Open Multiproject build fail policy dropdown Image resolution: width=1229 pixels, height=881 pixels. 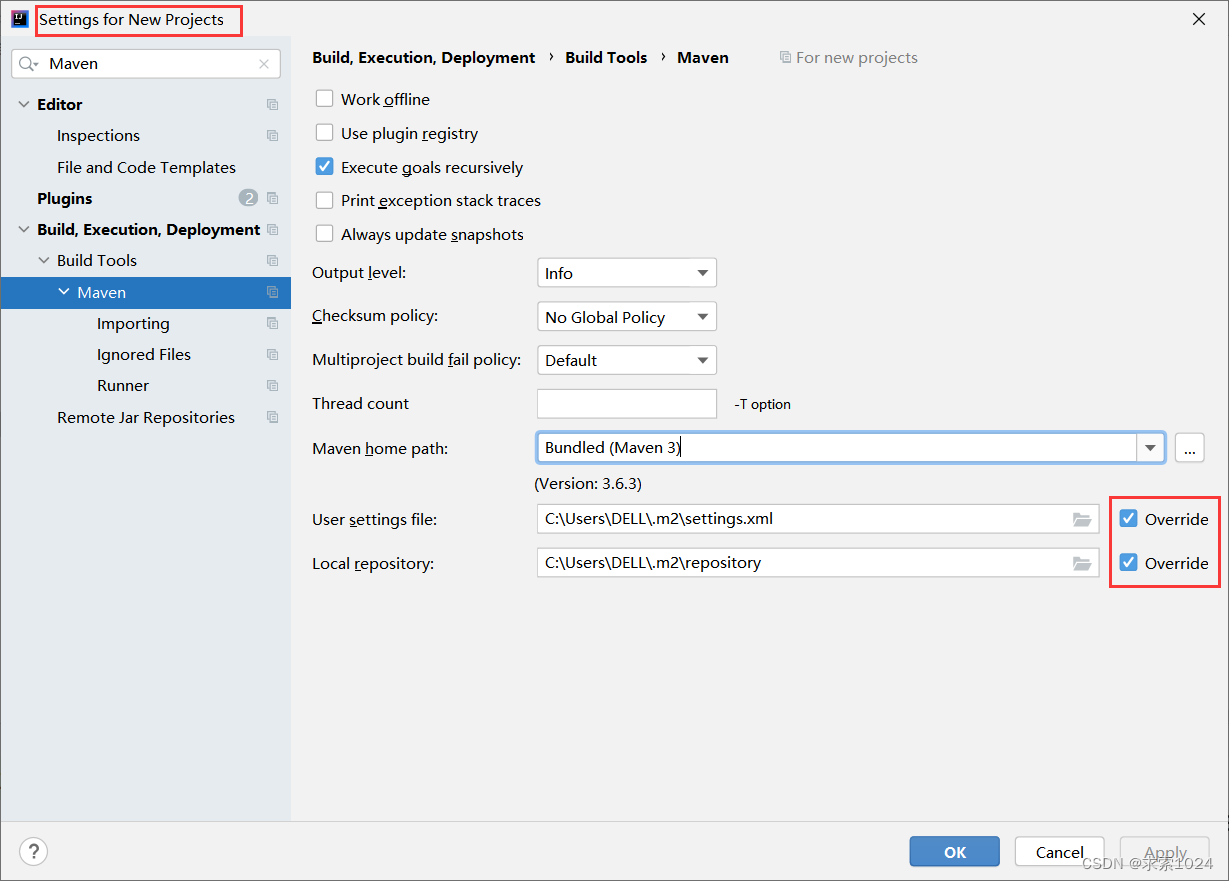(627, 360)
